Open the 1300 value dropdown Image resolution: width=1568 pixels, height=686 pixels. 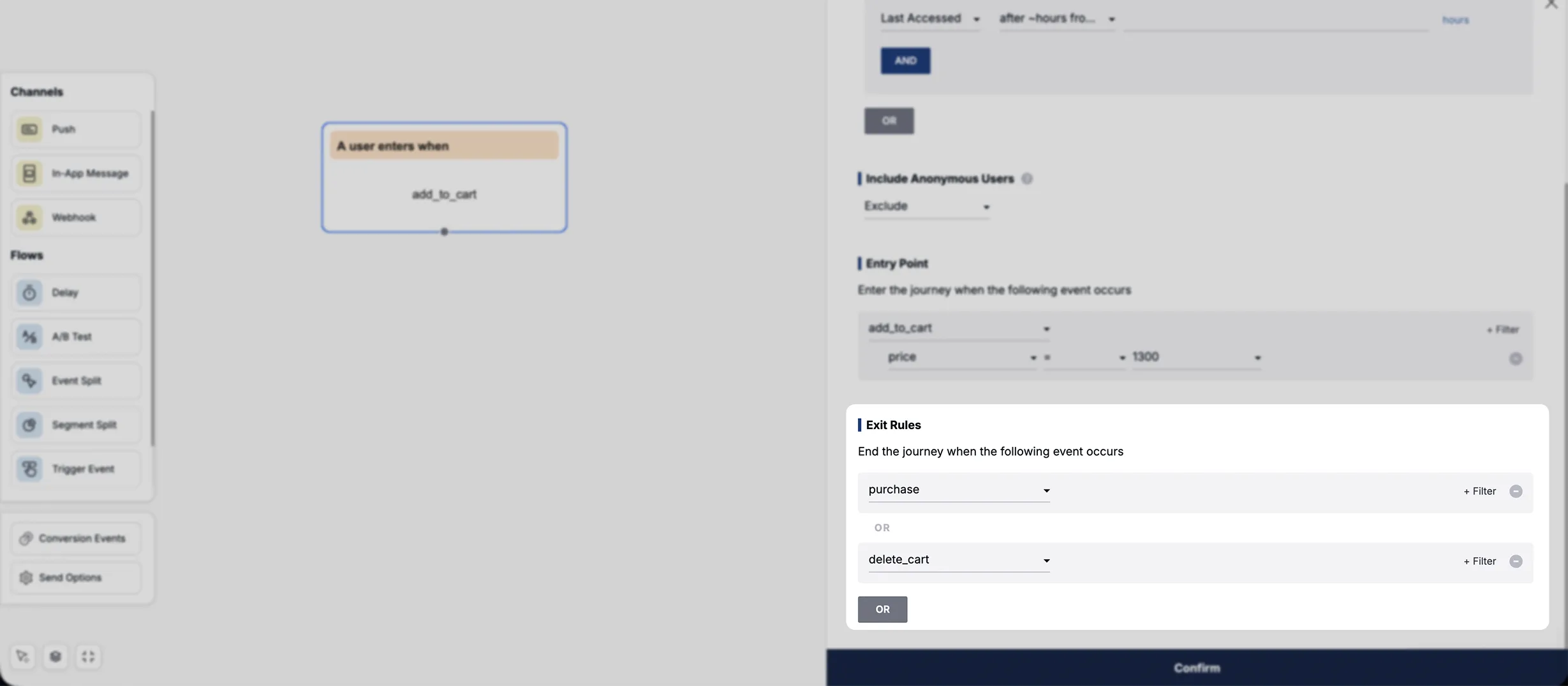click(1197, 357)
